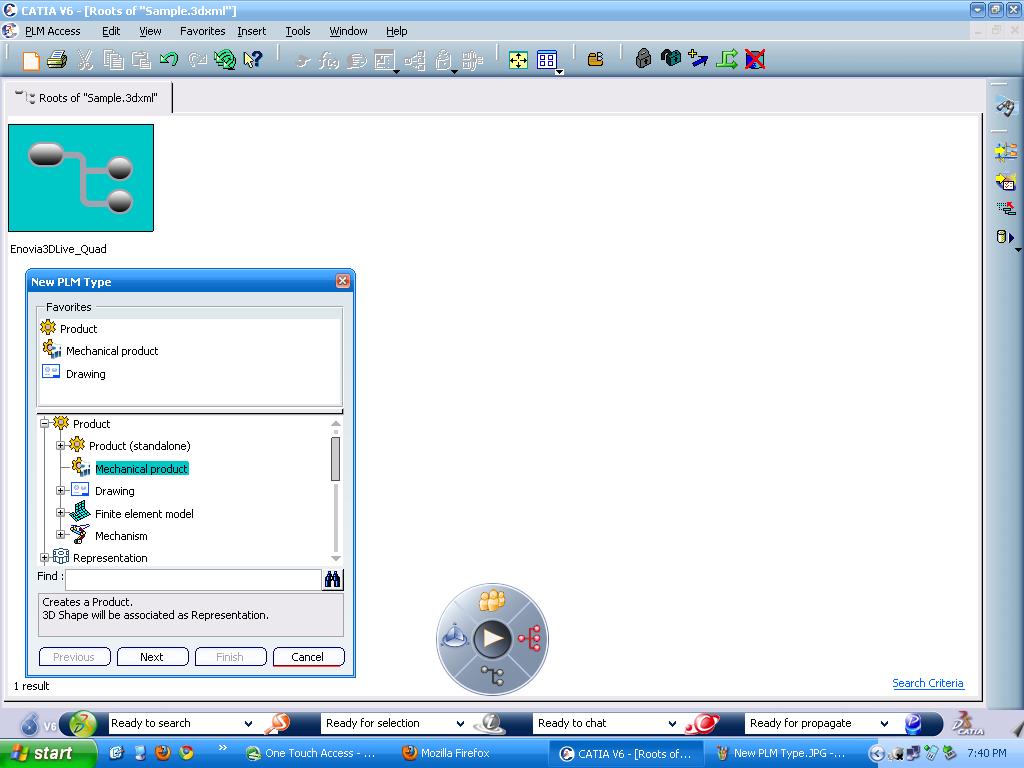Open the Window menu
The height and width of the screenshot is (768, 1024).
[348, 31]
